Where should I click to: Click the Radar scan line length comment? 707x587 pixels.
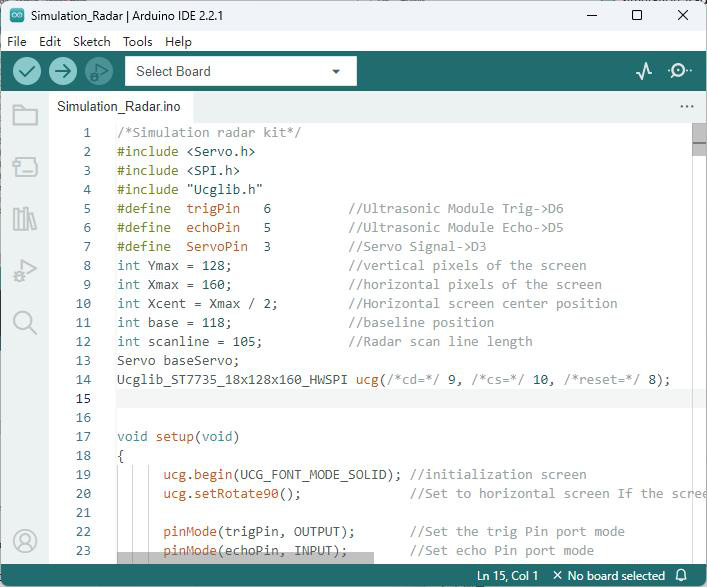click(440, 341)
